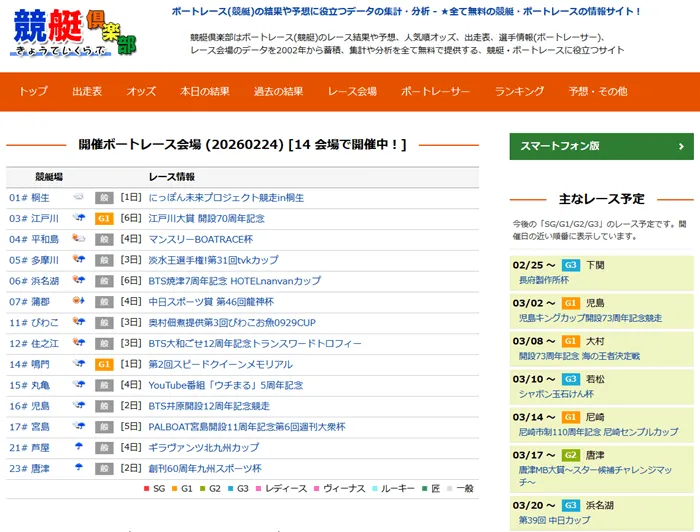Open the 江戸川大賞 開設70周年記念 race link
This screenshot has height=532, width=700.
point(206,218)
